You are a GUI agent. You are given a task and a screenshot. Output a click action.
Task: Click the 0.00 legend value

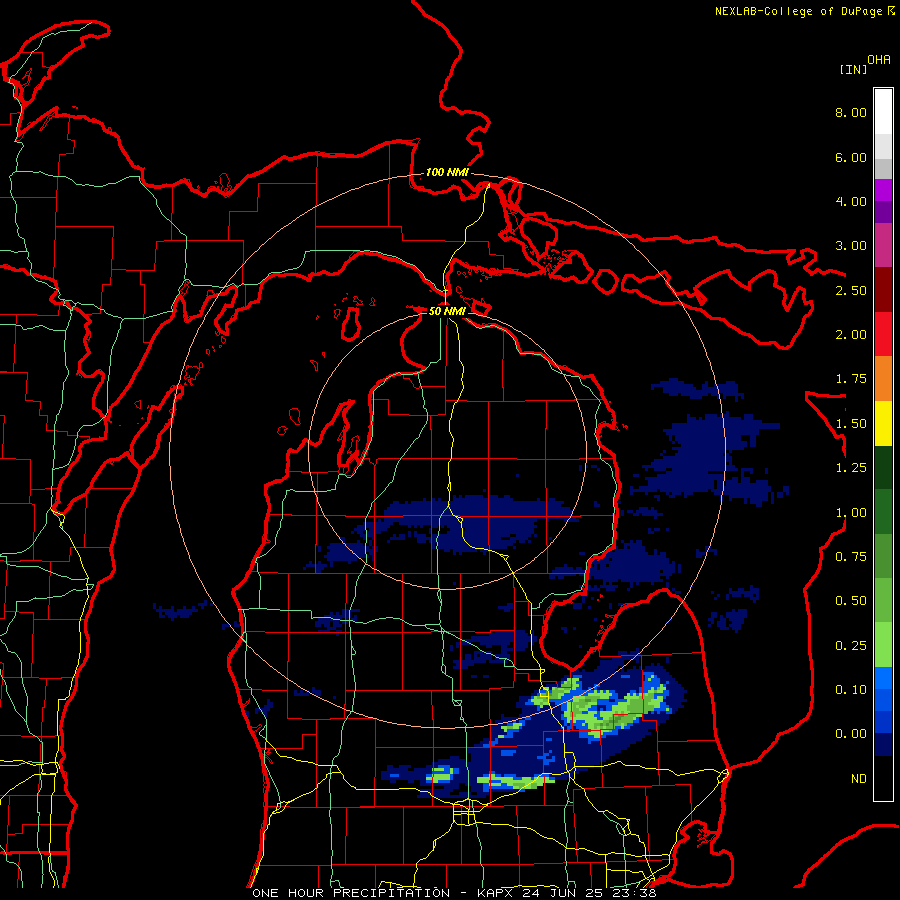(x=851, y=734)
